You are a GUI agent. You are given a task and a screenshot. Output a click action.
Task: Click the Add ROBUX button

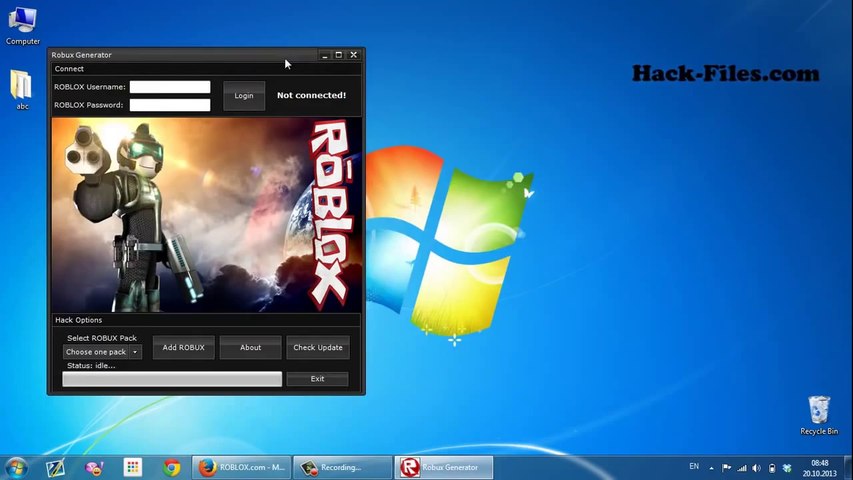pyautogui.click(x=183, y=347)
